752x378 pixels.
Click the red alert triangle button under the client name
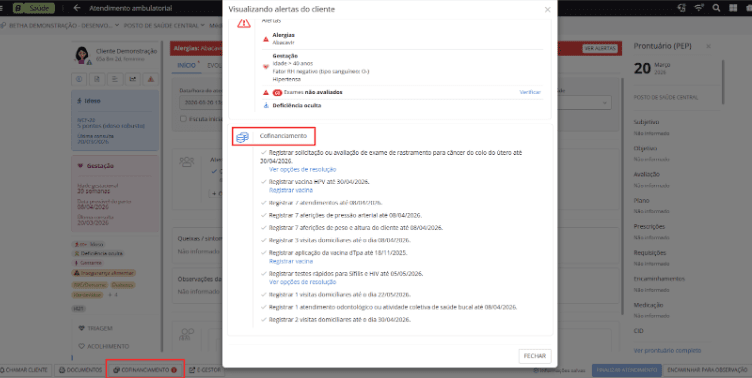(x=151, y=79)
